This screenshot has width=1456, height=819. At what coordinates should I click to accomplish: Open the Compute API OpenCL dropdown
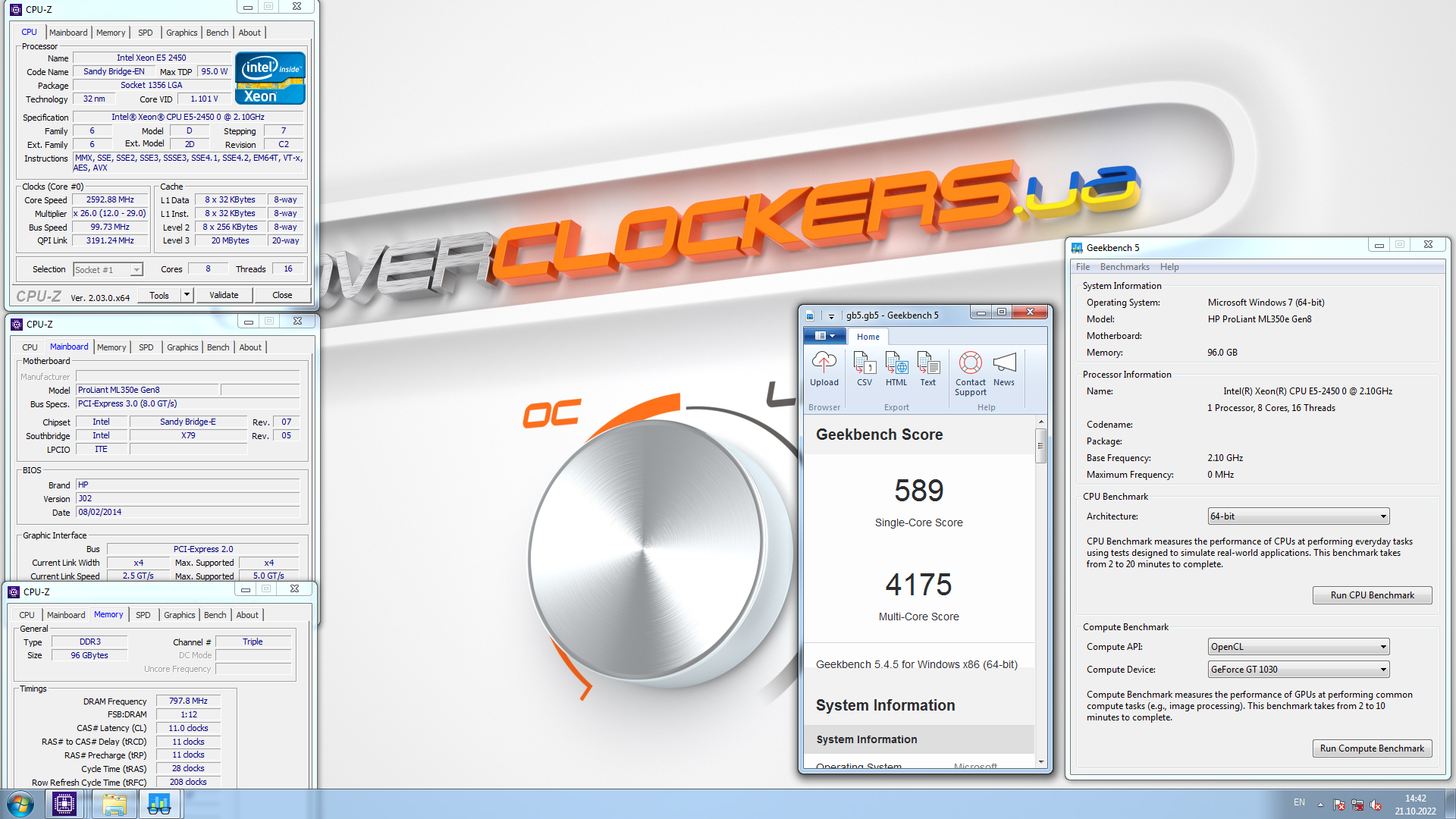pyautogui.click(x=1298, y=647)
